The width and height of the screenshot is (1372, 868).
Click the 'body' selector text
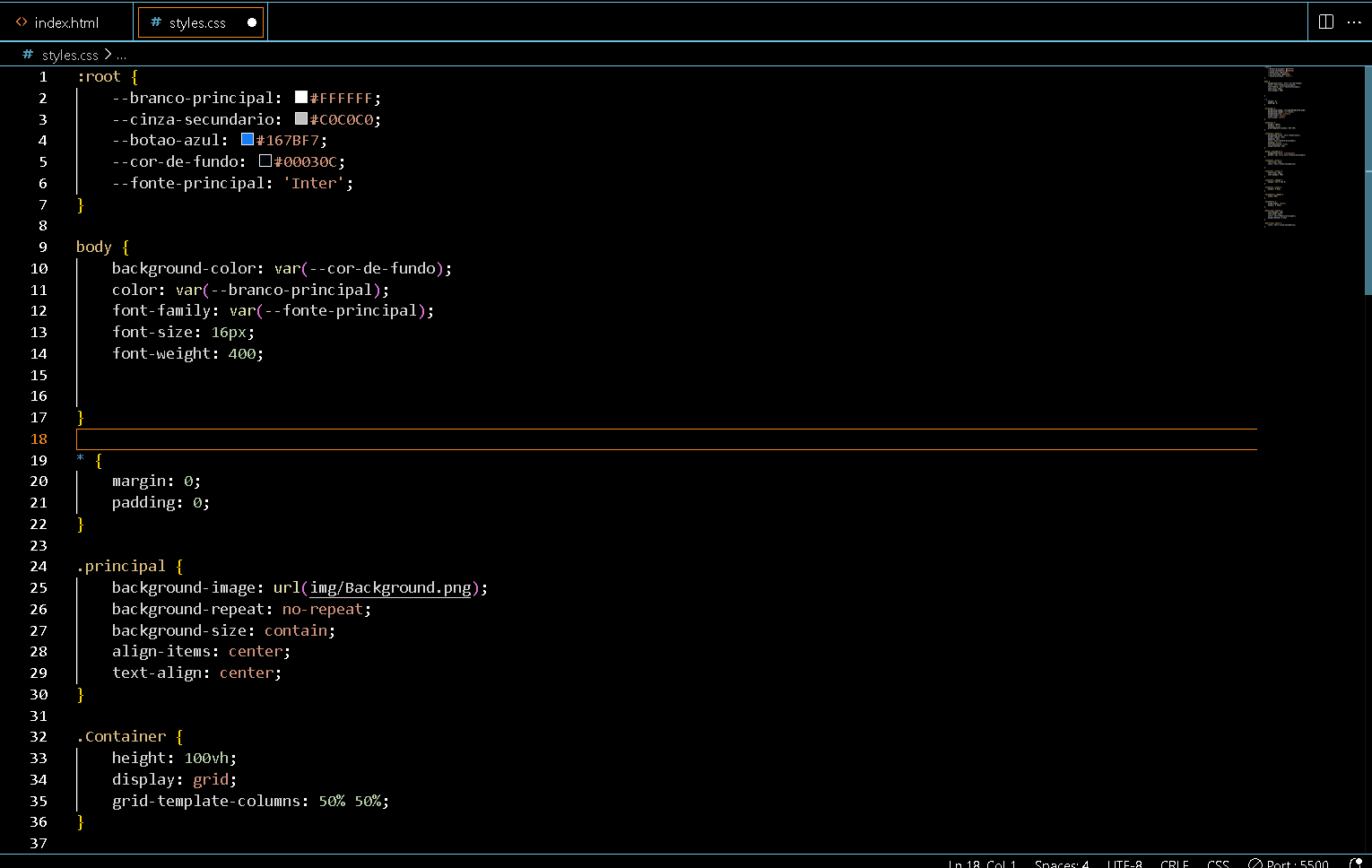pos(94,247)
